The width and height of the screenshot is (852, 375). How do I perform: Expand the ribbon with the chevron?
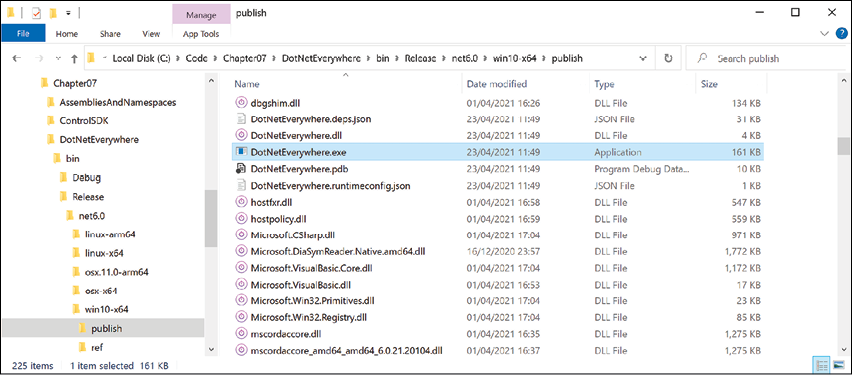pyautogui.click(x=824, y=34)
